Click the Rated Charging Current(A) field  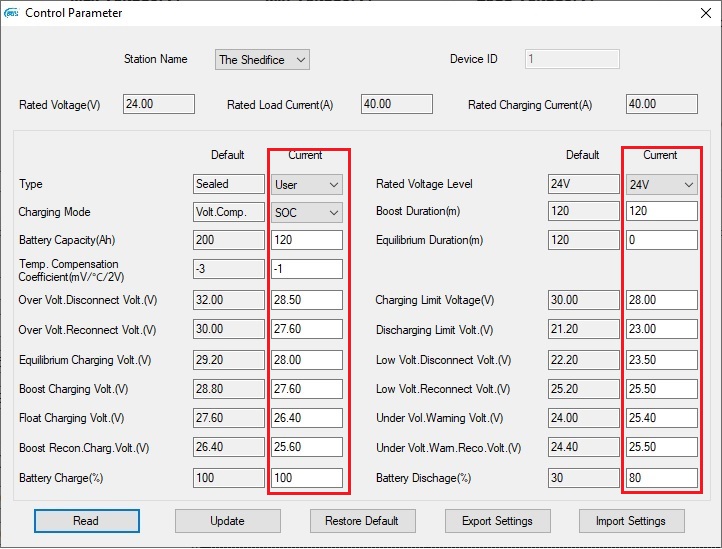(x=662, y=104)
